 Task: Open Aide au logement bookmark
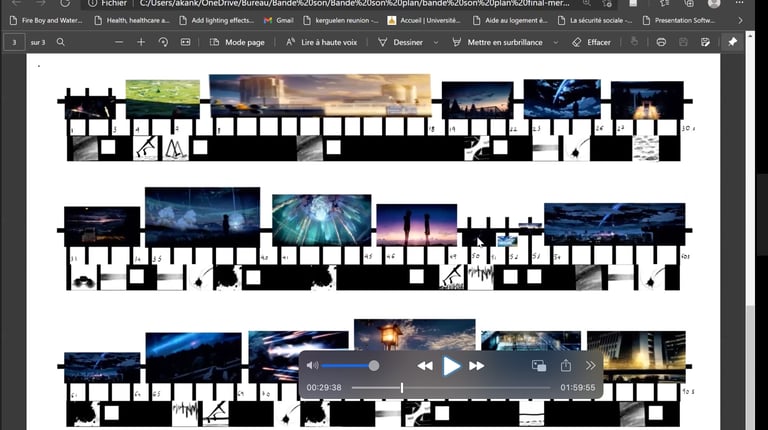click(510, 21)
